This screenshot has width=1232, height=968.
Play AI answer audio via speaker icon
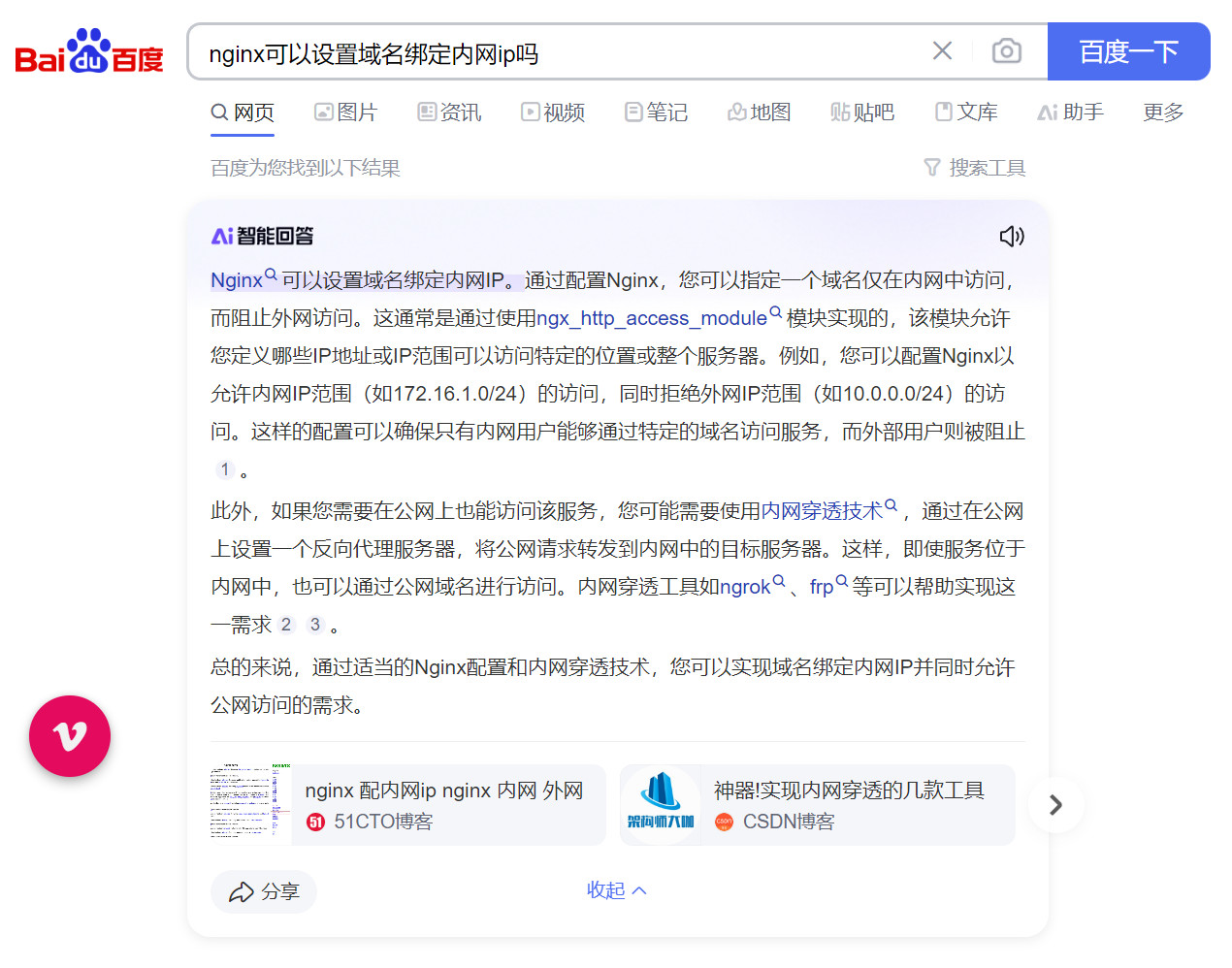click(x=1011, y=236)
